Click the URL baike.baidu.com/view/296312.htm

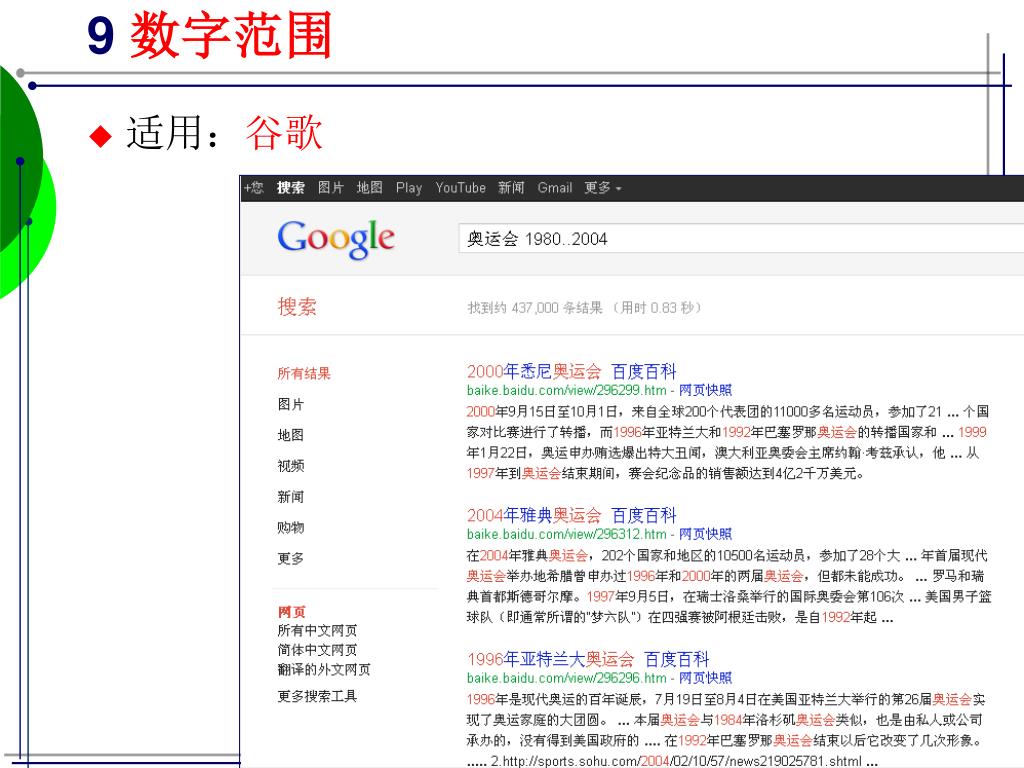567,534
